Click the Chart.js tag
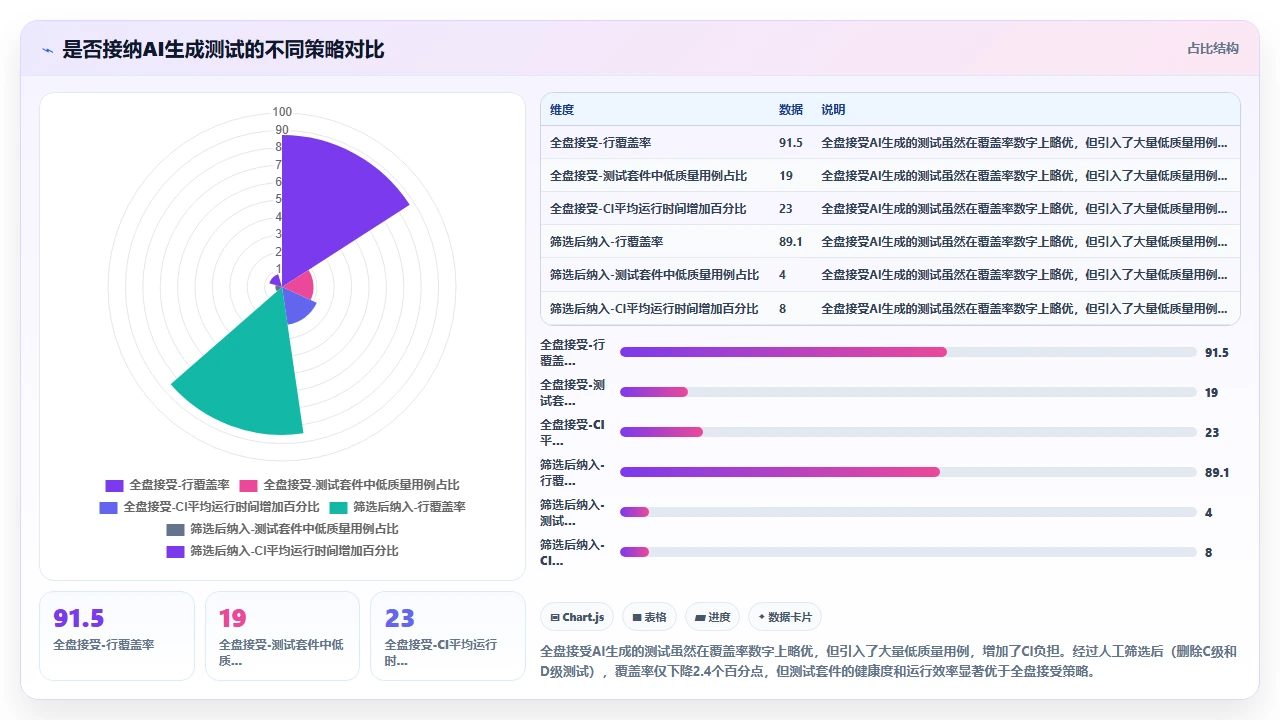 pos(577,617)
